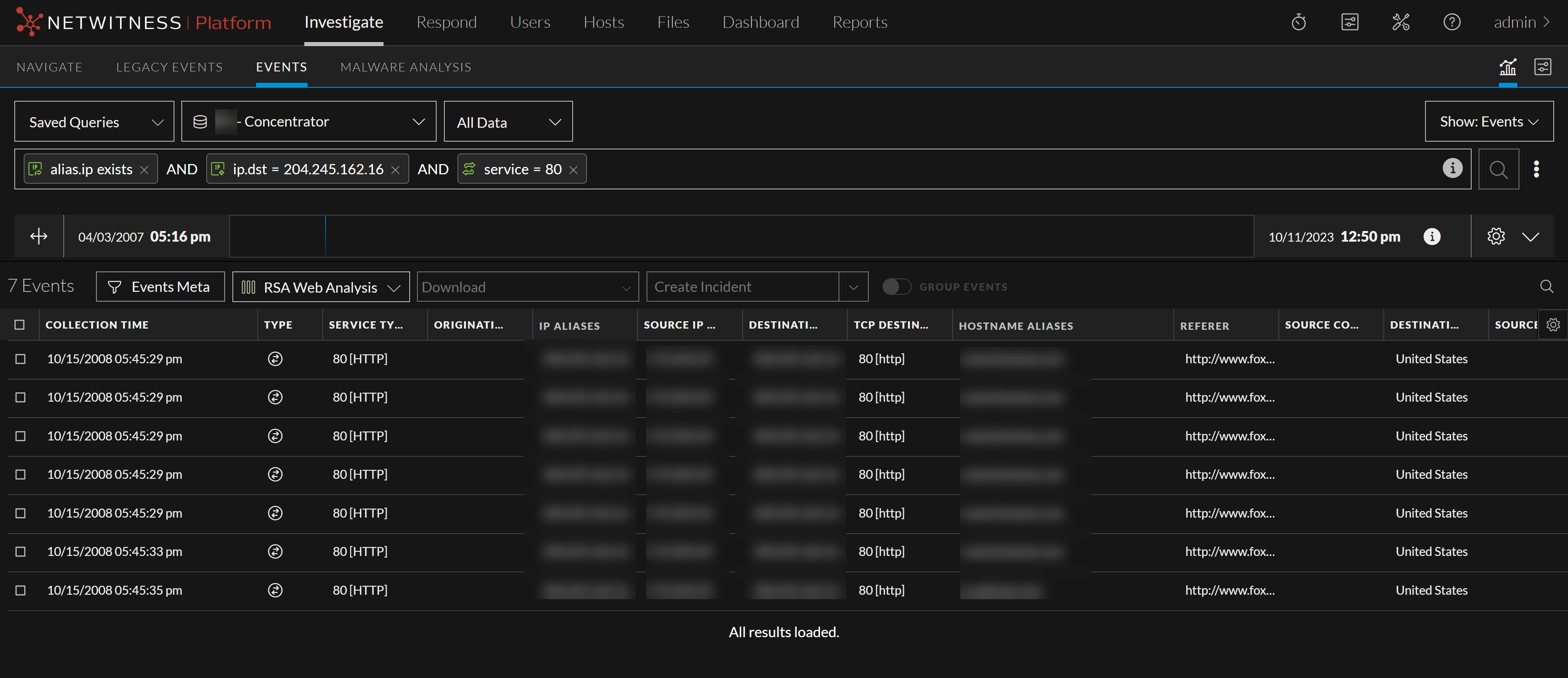Screen dimensions: 1568x678
Task: Open RSA Web Analysis column group dropdown
Action: (321, 287)
